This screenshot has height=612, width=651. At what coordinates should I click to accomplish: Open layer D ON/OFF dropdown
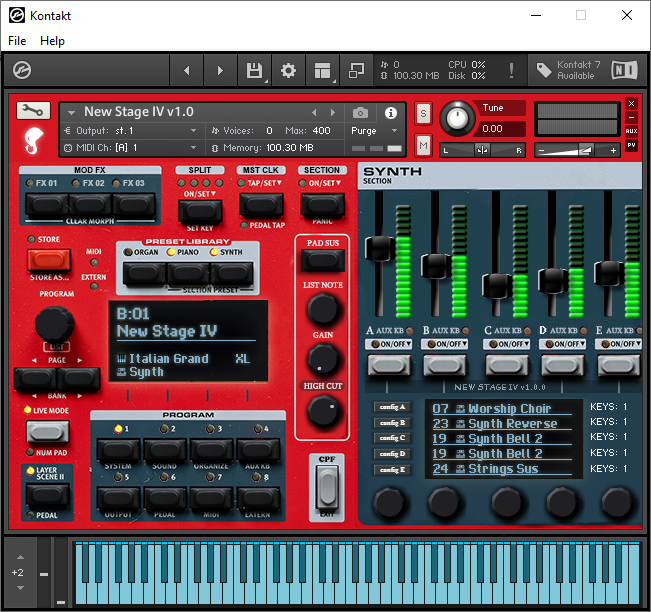[x=563, y=344]
